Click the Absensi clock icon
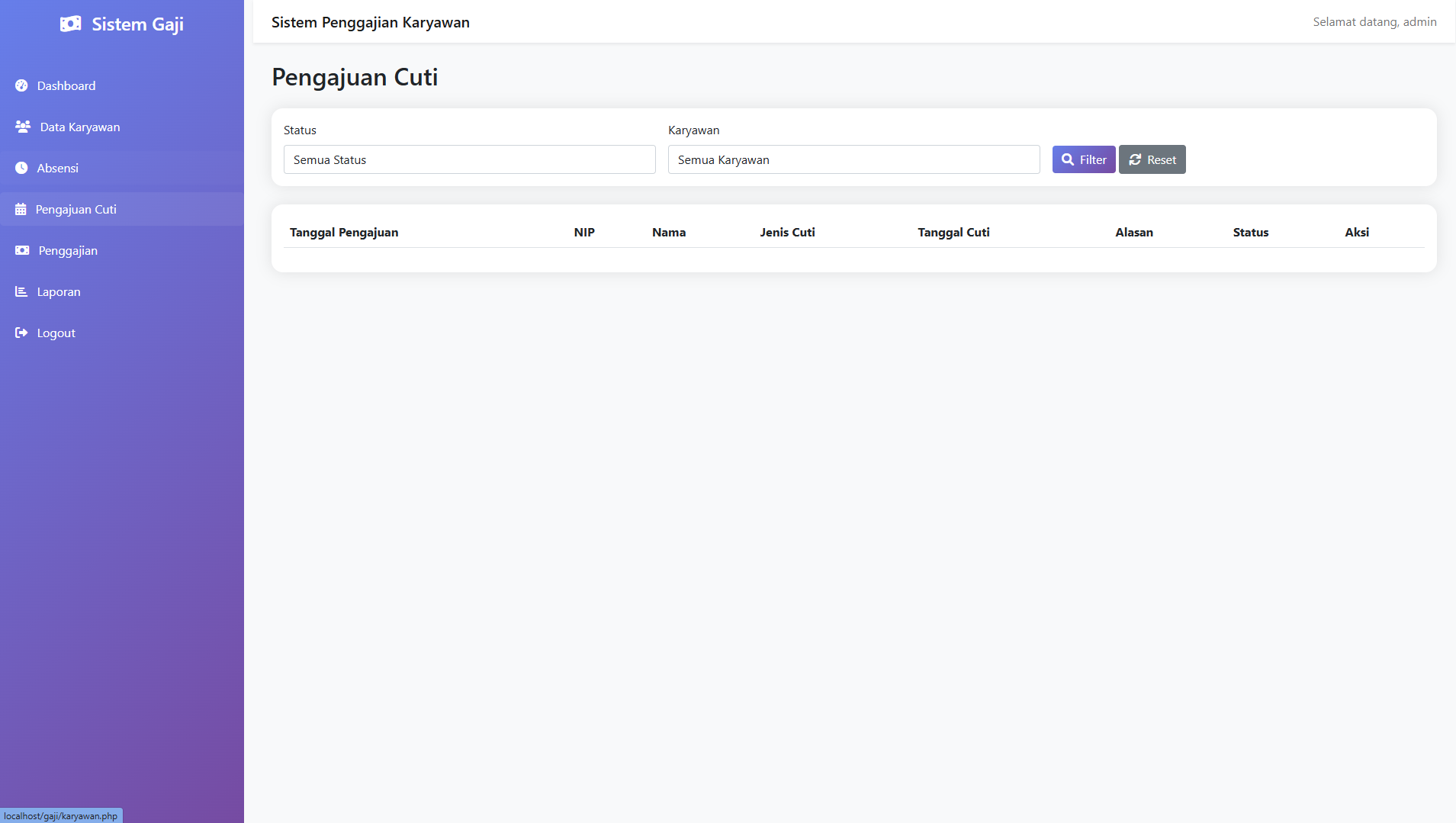Viewport: 1456px width, 823px height. pos(21,169)
